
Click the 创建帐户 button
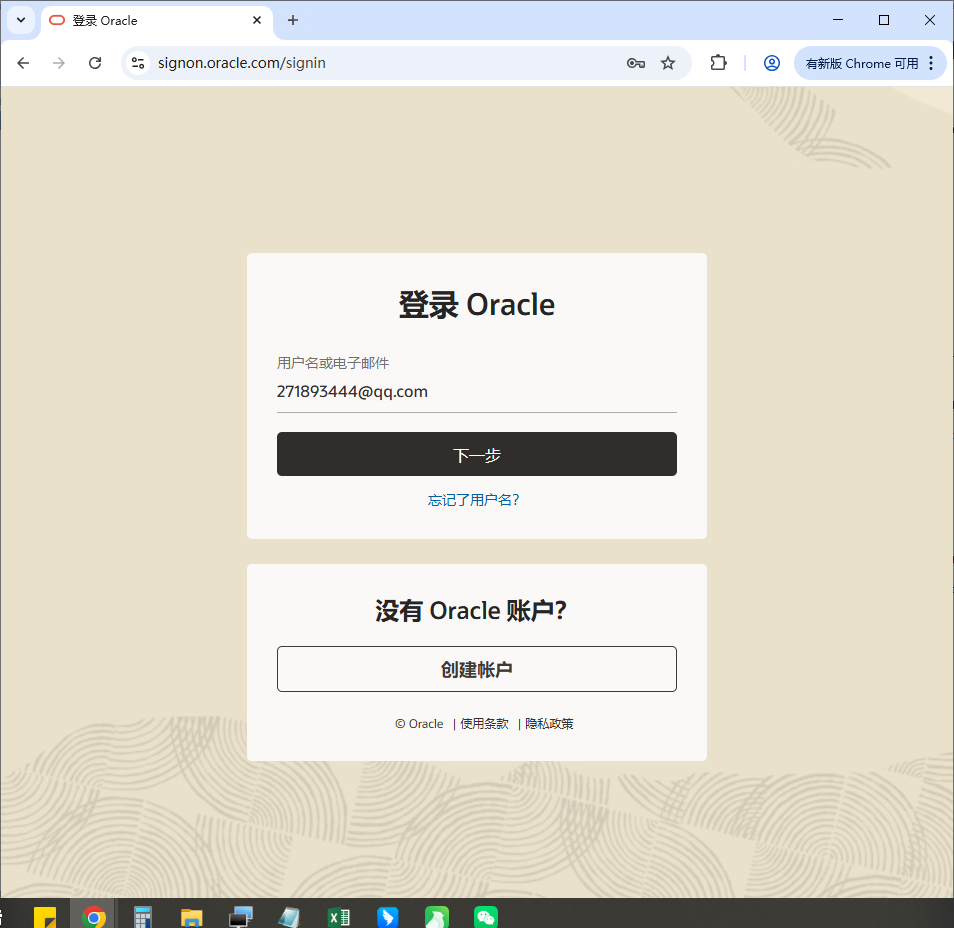[476, 668]
